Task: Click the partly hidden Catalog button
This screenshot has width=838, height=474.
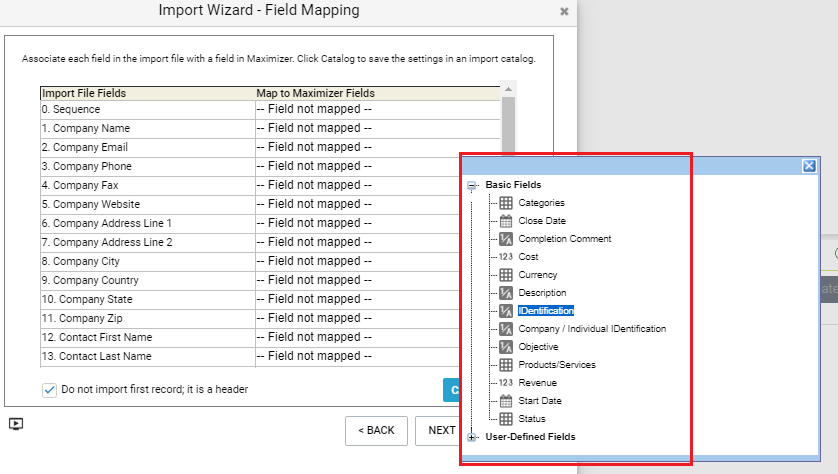Action: point(452,390)
